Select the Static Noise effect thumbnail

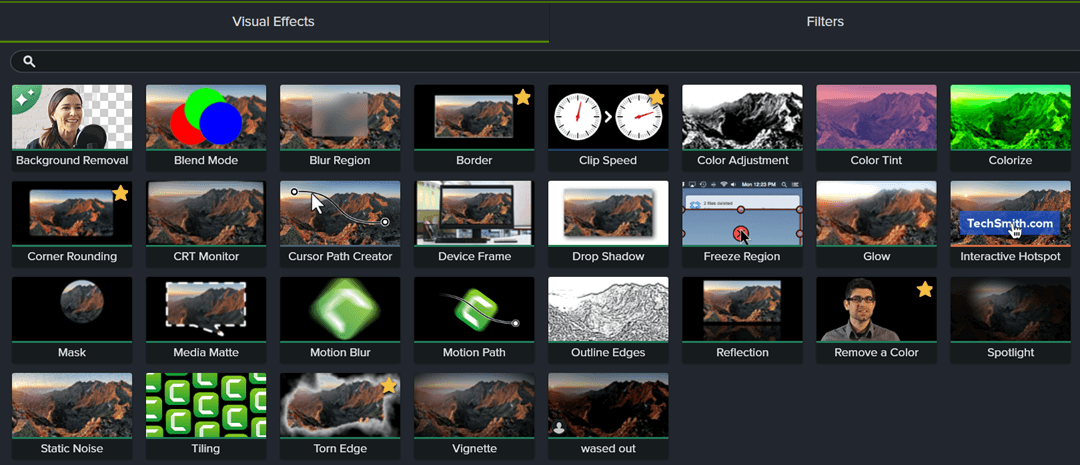coord(72,406)
